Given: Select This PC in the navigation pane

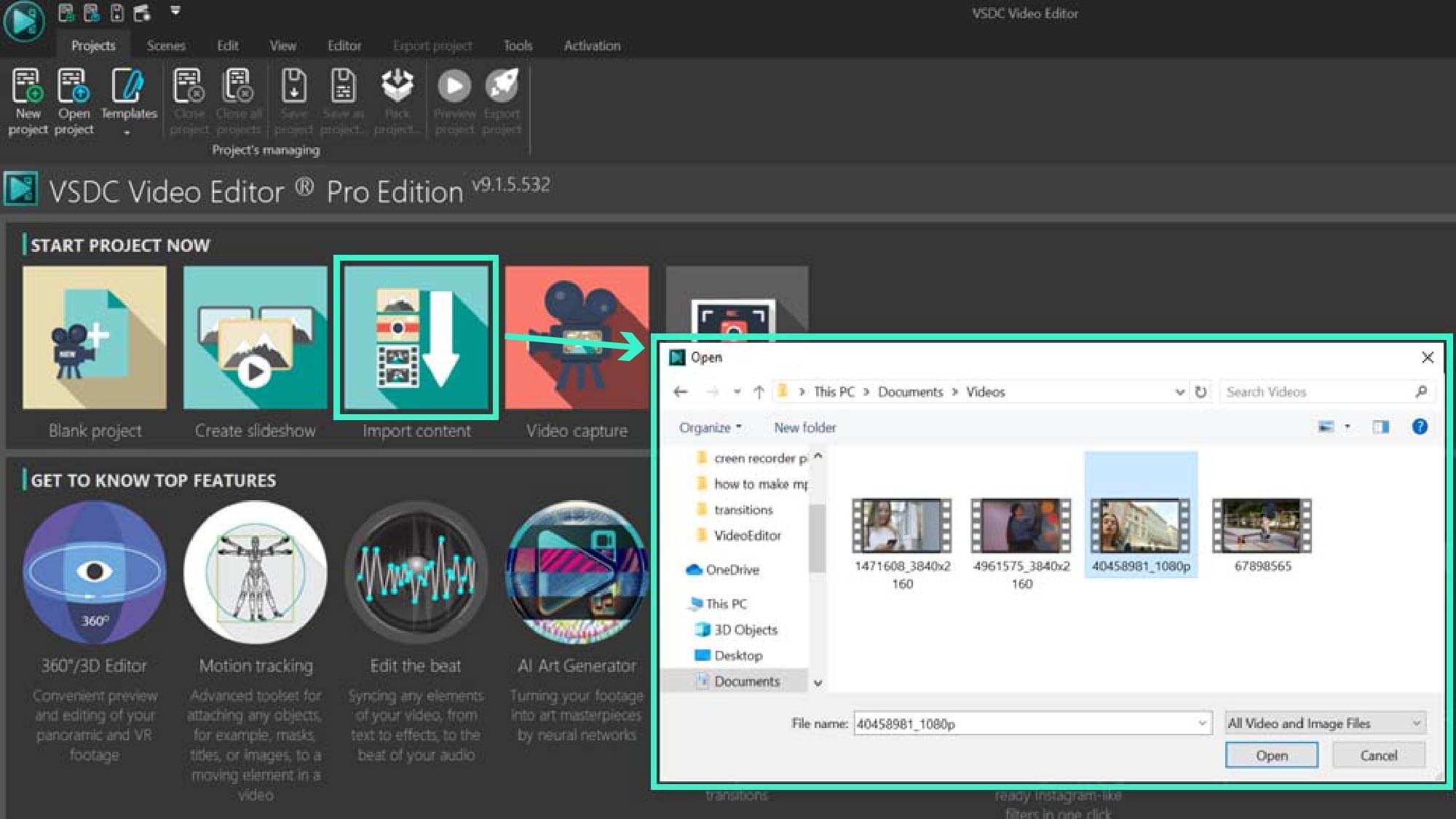Looking at the screenshot, I should [x=717, y=604].
